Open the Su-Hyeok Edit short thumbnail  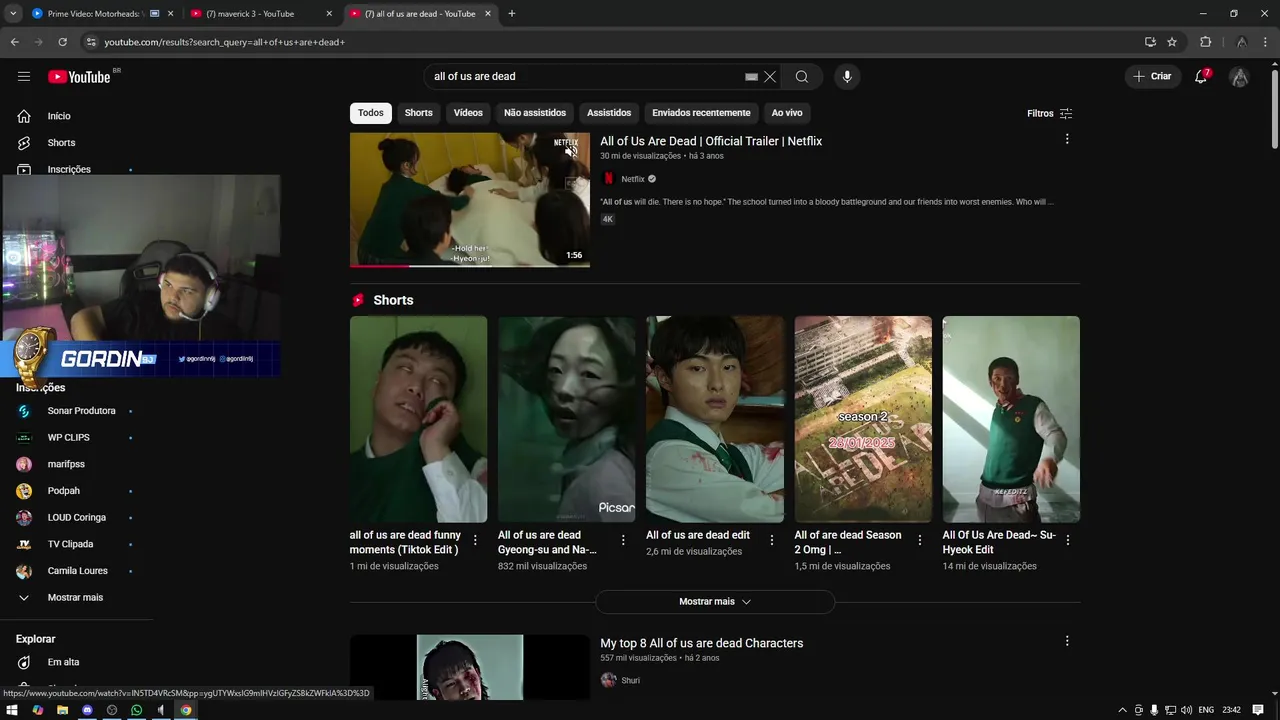(x=1011, y=419)
